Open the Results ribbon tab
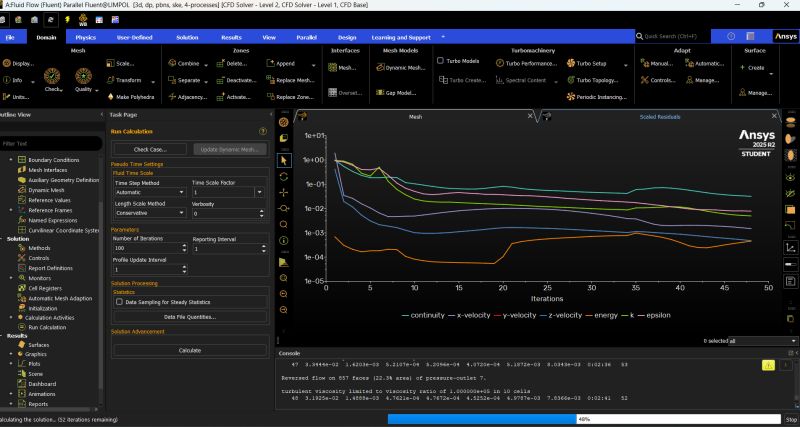 [231, 37]
